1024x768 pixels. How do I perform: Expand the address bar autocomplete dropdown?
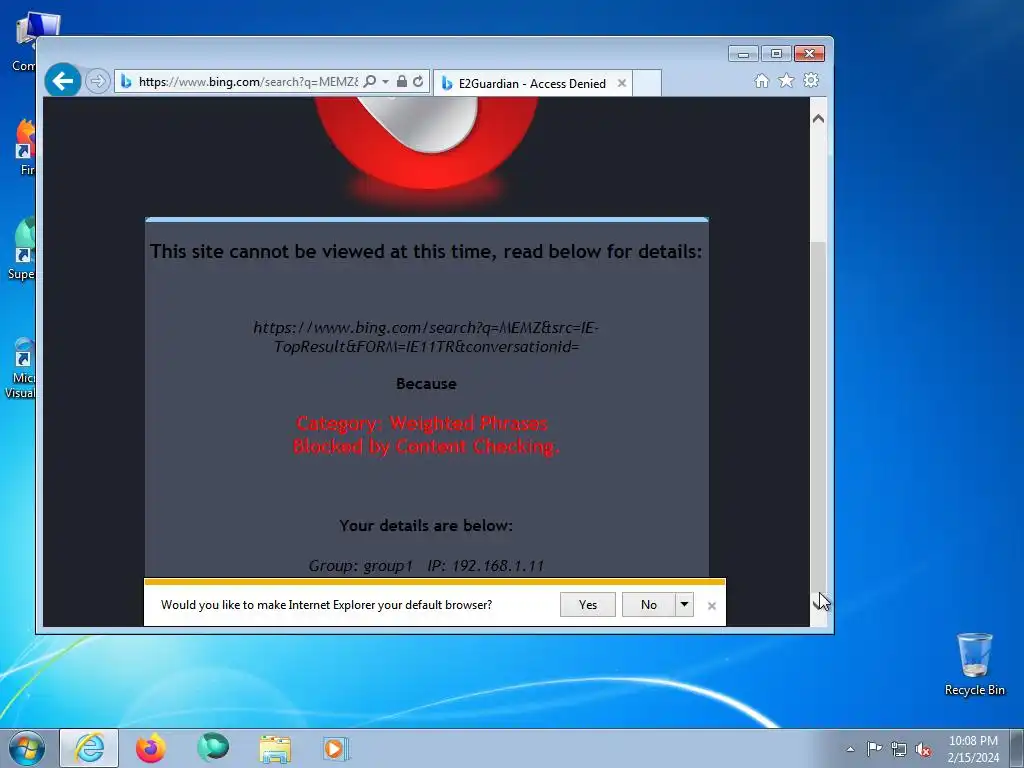pos(385,82)
